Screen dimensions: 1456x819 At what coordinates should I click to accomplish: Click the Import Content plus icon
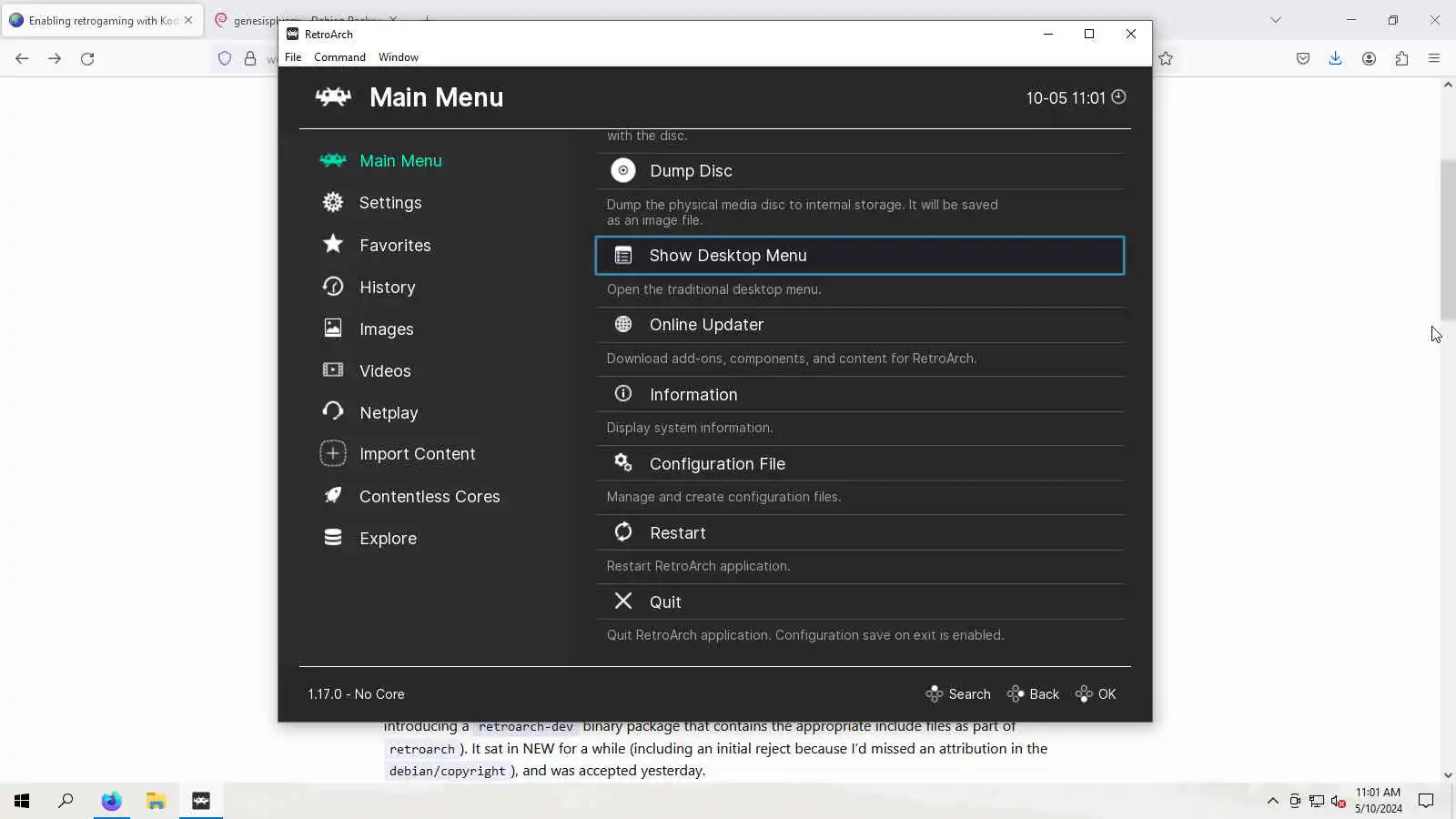[333, 453]
